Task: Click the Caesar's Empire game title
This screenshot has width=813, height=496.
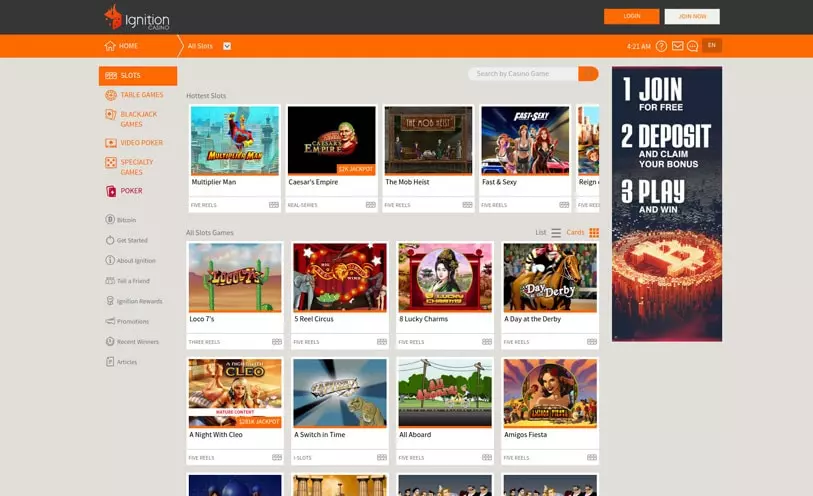Action: [x=313, y=182]
